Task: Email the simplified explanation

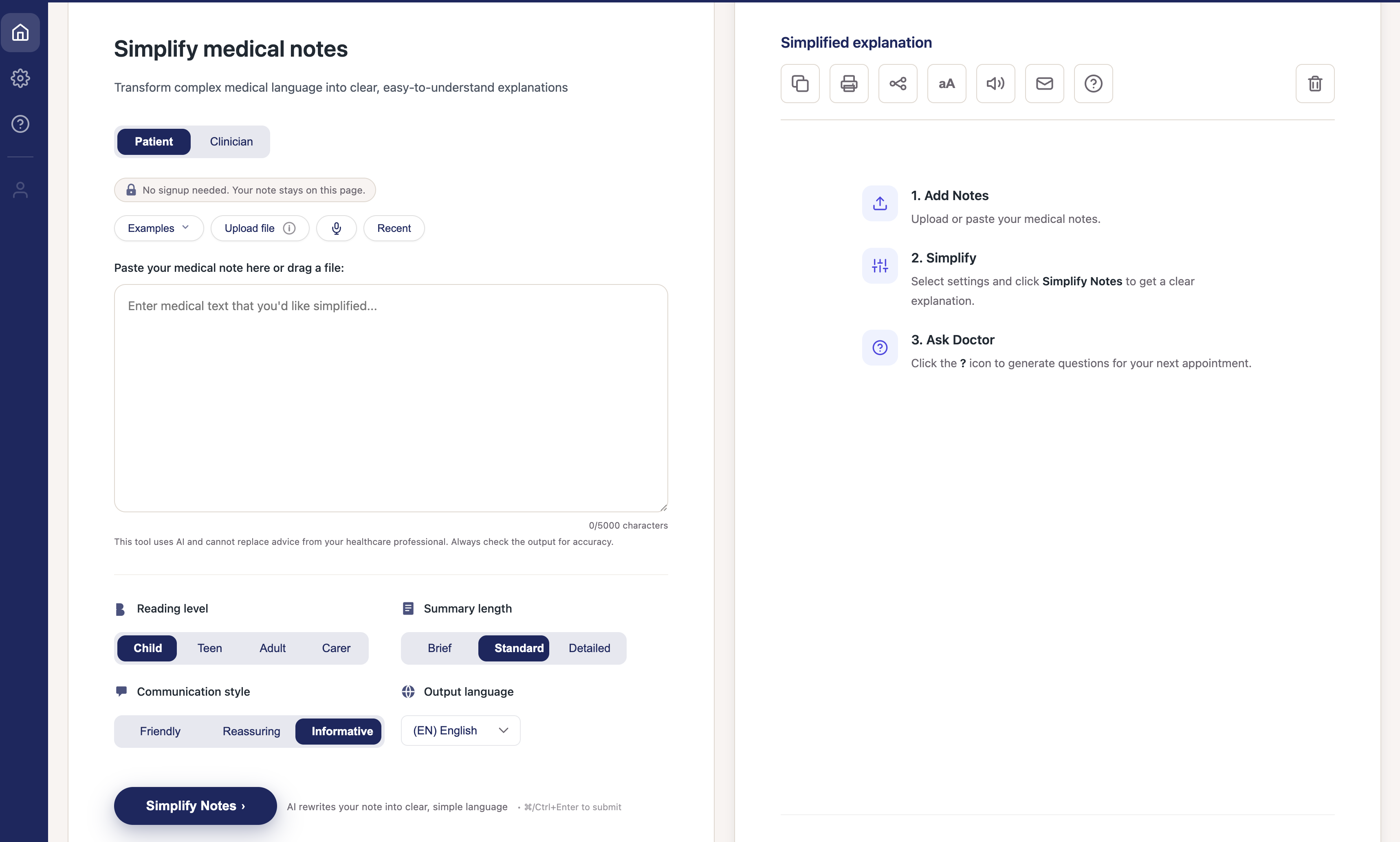Action: click(x=1044, y=84)
